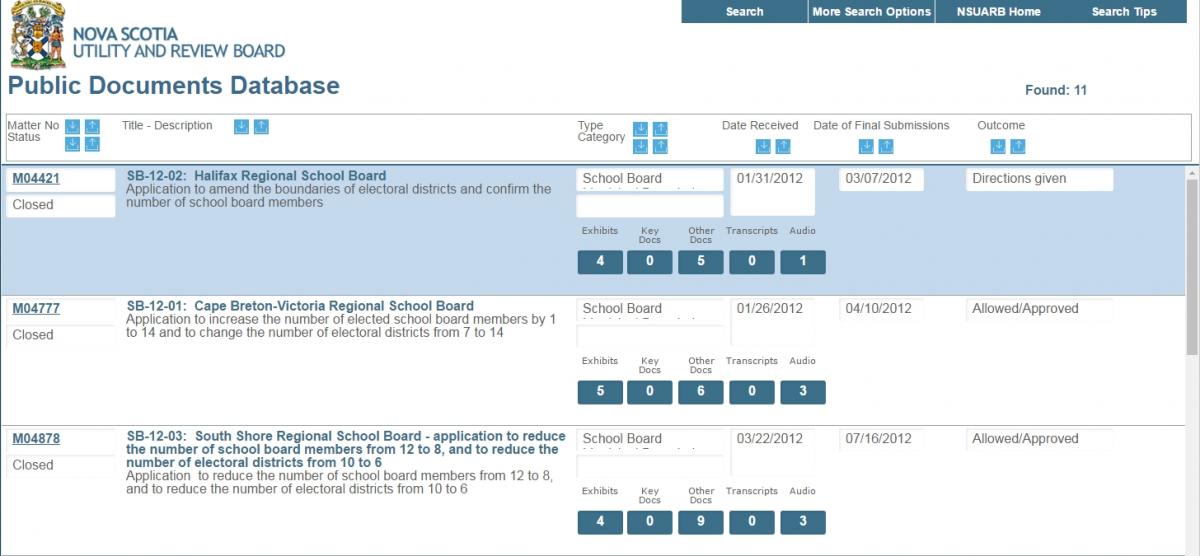Sort Status descending with down arrow
The image size is (1200, 556).
pos(72,144)
